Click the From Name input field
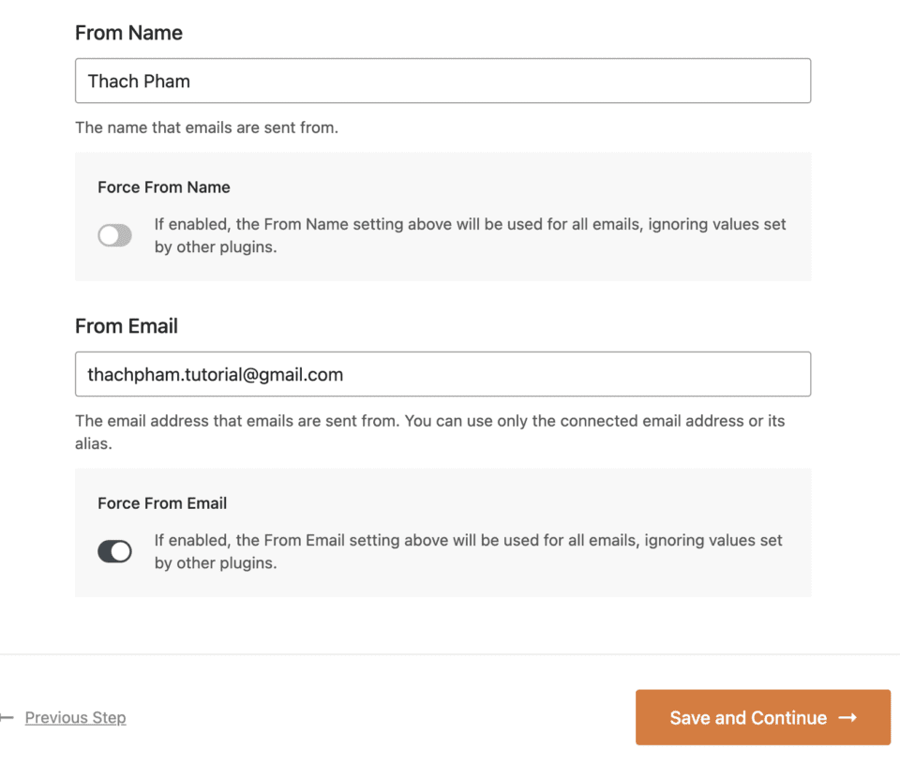The image size is (900, 764). pyautogui.click(x=443, y=81)
